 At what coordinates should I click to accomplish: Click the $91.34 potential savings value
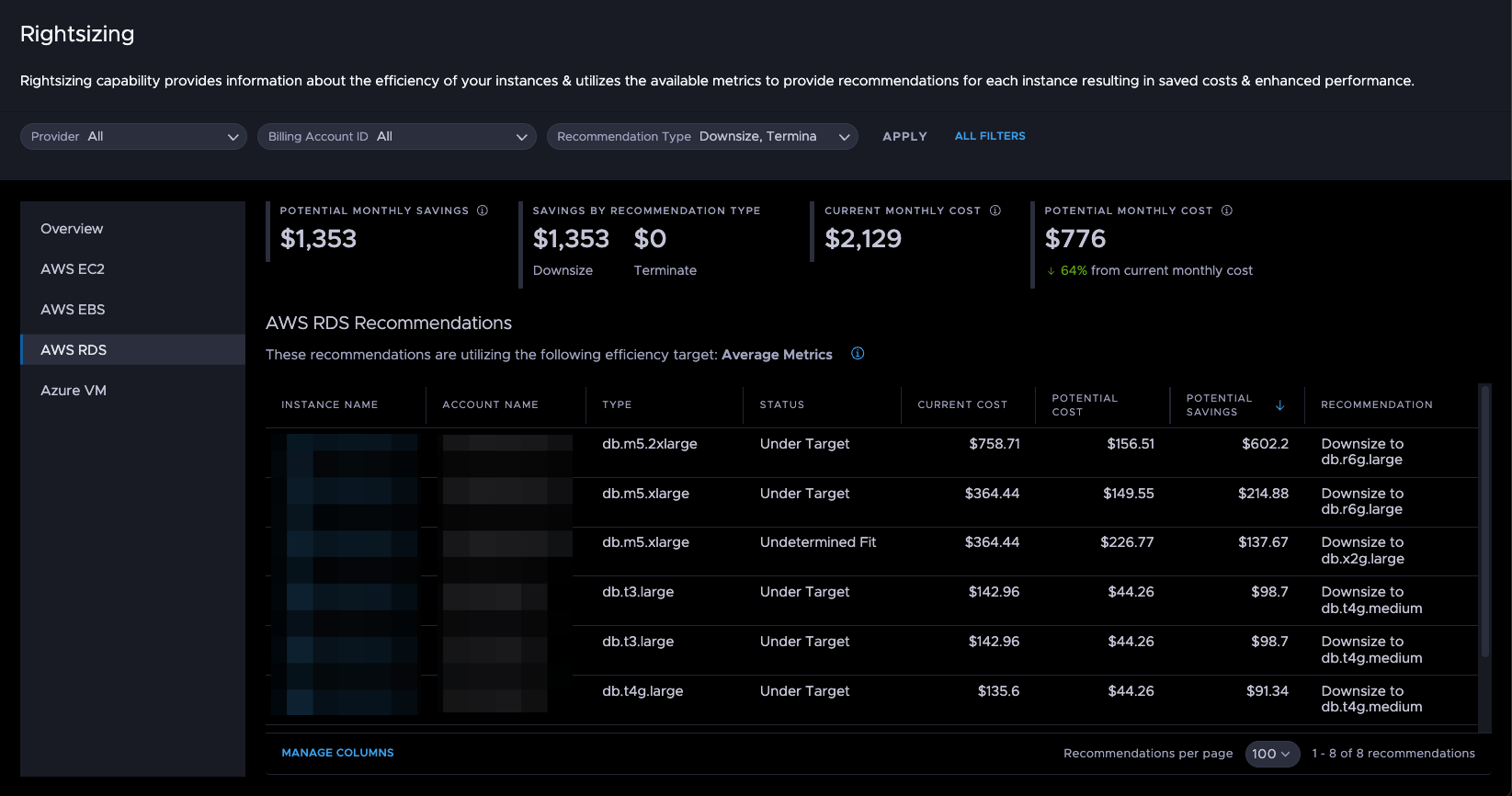pyautogui.click(x=1268, y=691)
